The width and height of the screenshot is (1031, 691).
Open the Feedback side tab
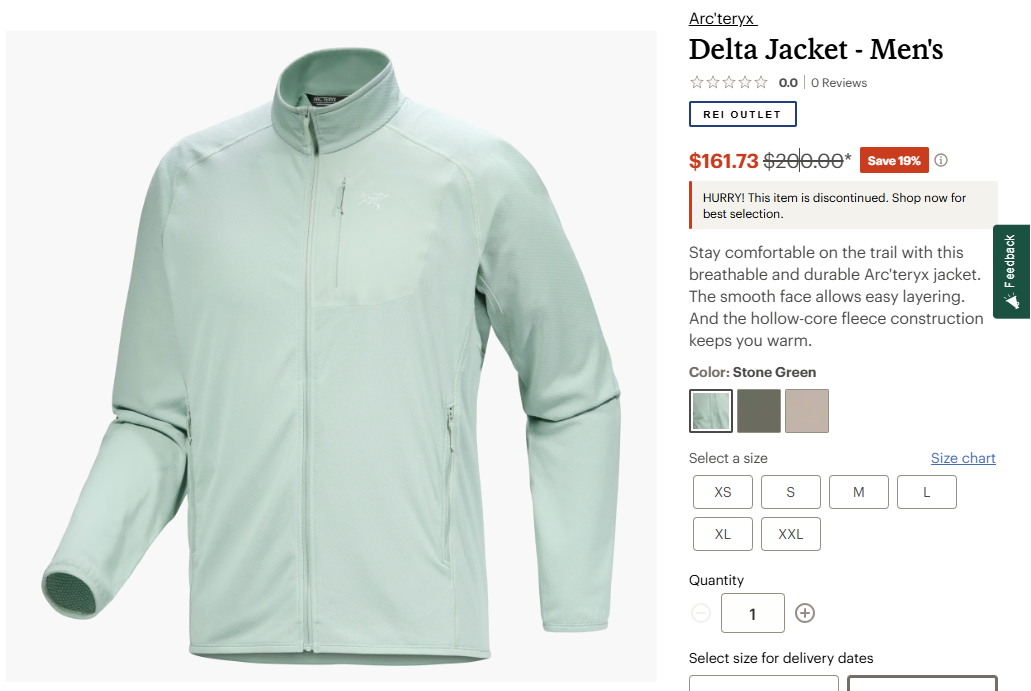[1011, 272]
